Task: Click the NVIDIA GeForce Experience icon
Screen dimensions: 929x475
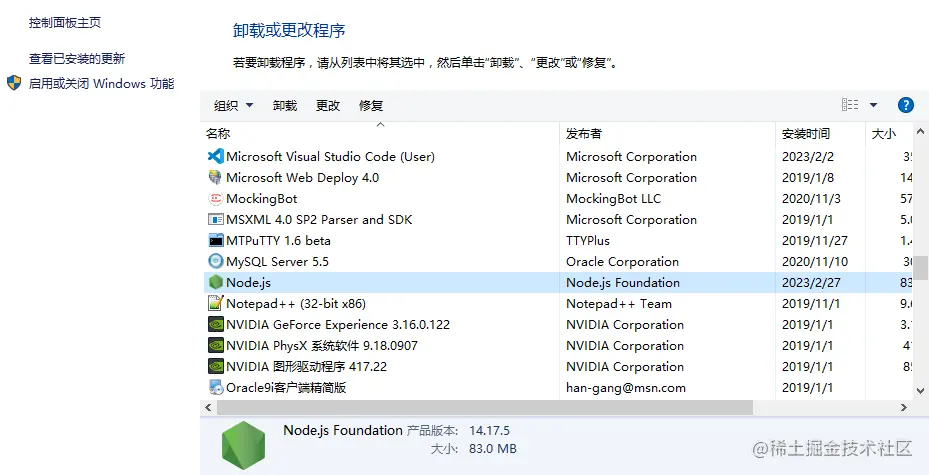Action: pyautogui.click(x=215, y=324)
